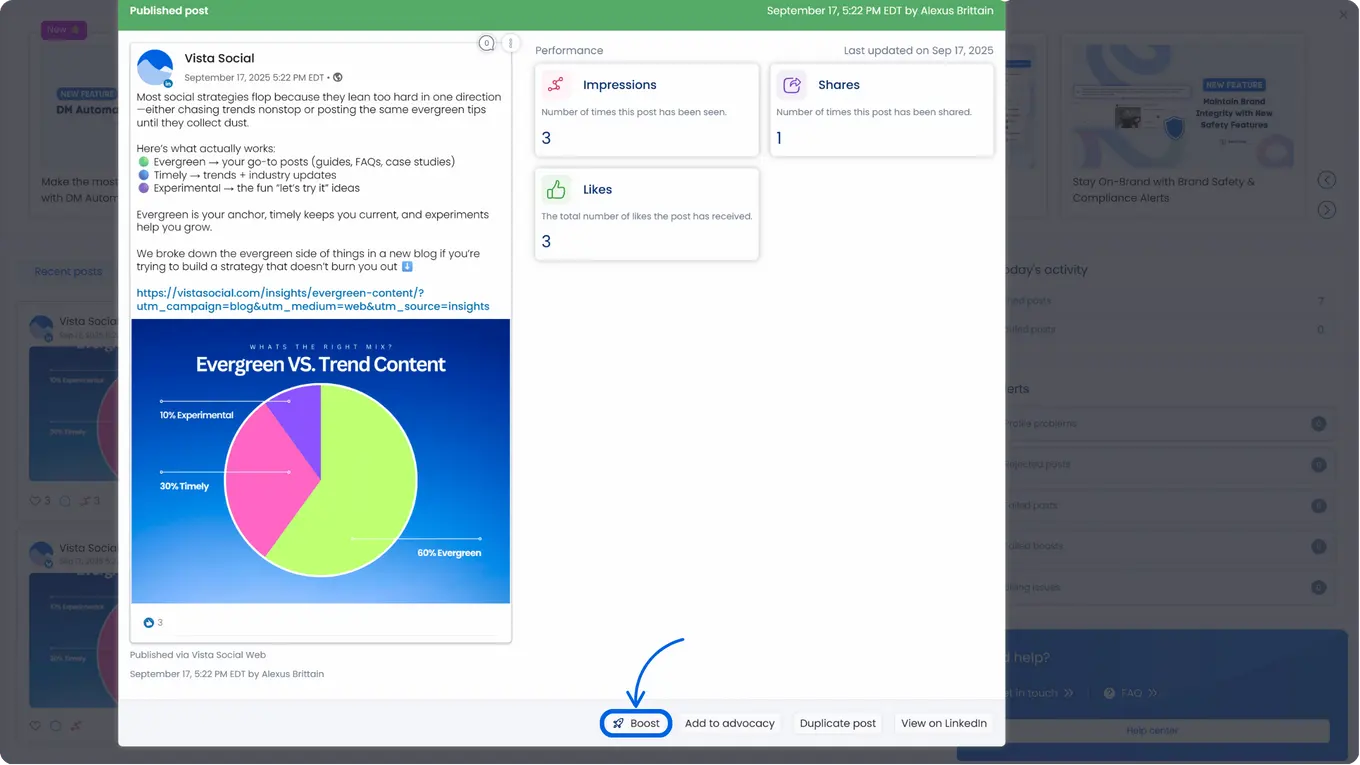Click the Vista Social profile avatar
This screenshot has height=765, width=1360.
point(155,68)
